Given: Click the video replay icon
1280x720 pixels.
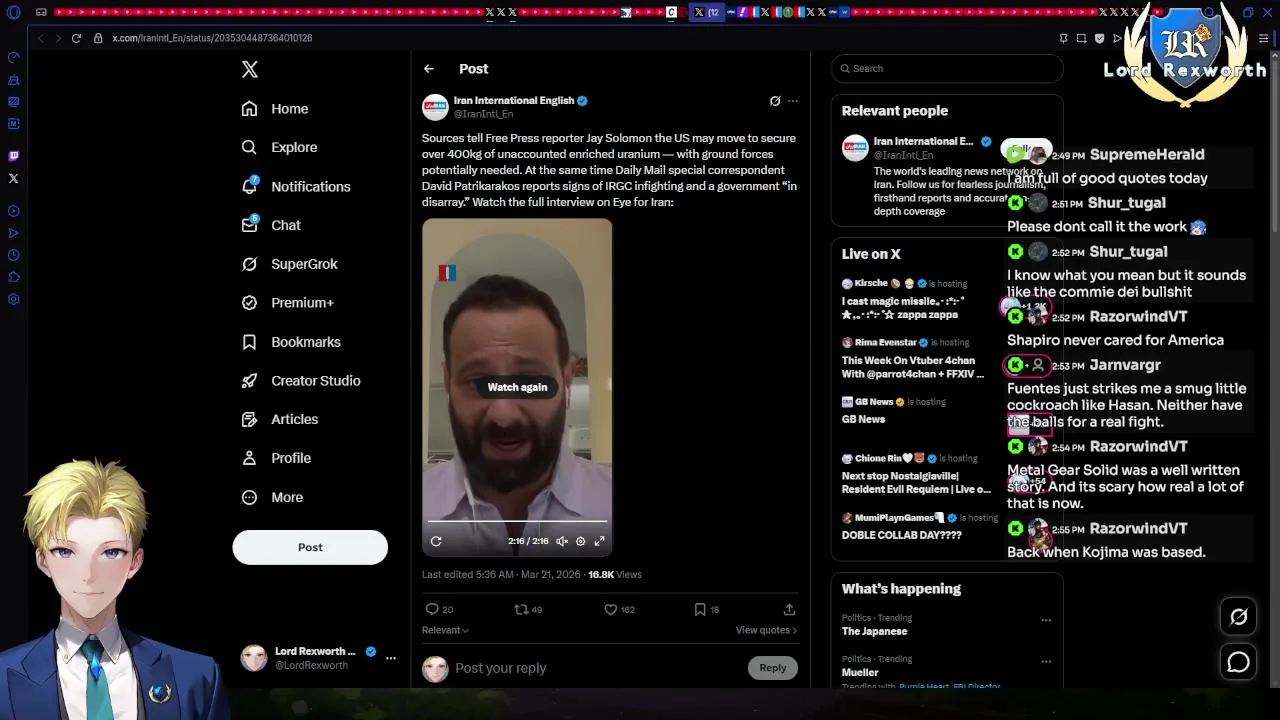Looking at the screenshot, I should [436, 541].
